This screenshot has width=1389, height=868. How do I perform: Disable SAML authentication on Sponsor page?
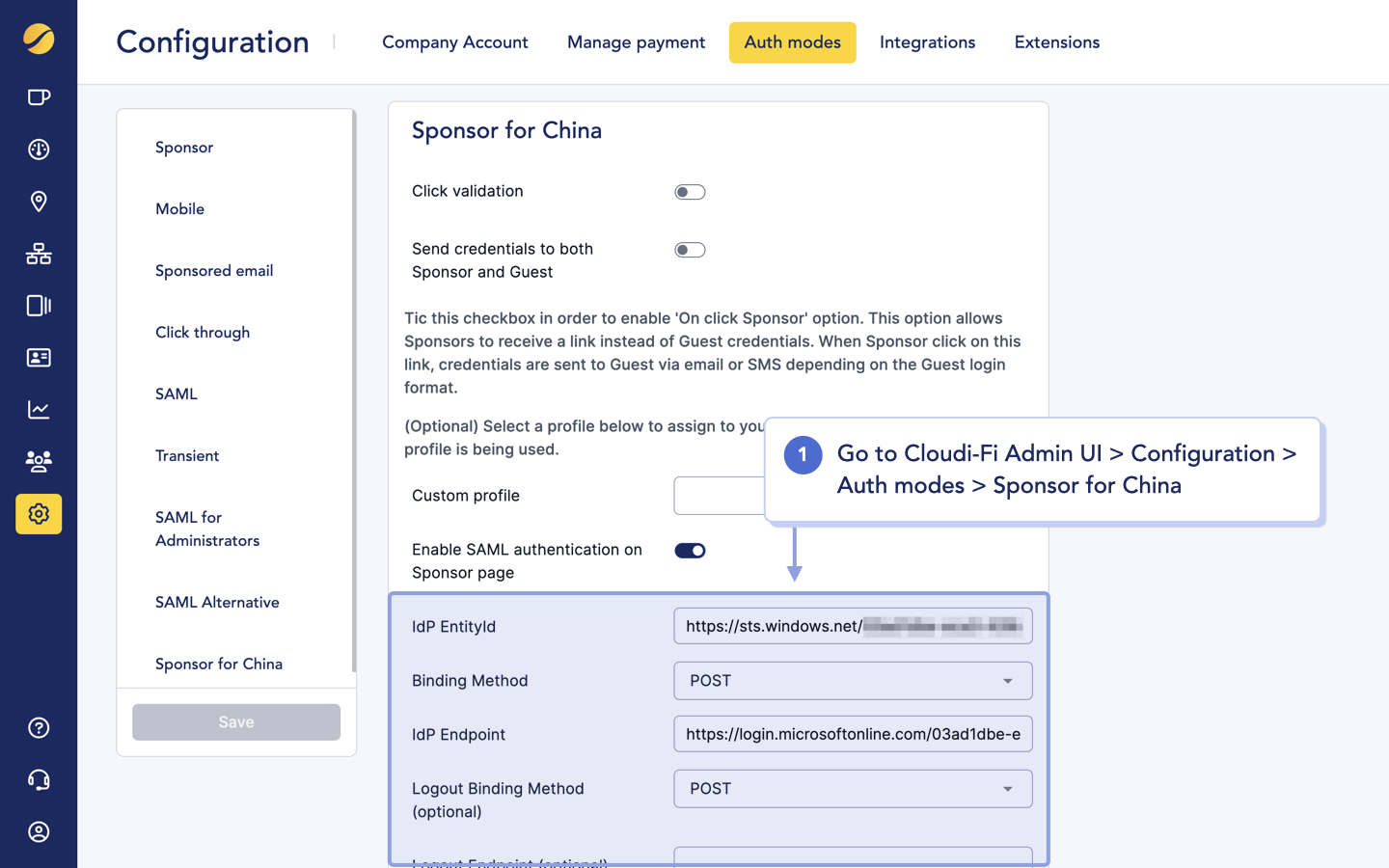[x=690, y=550]
